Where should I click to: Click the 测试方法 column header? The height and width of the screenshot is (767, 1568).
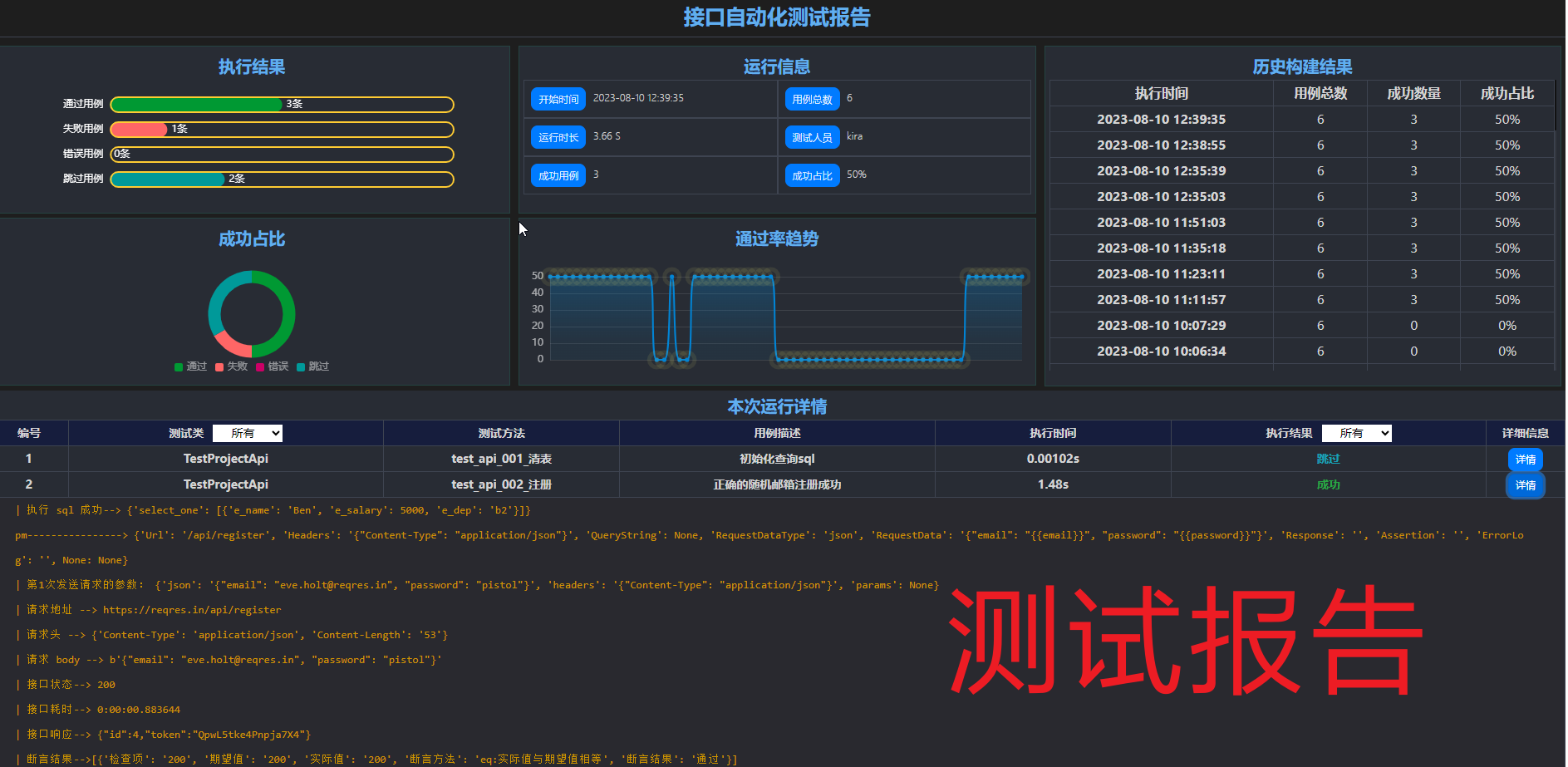click(501, 433)
